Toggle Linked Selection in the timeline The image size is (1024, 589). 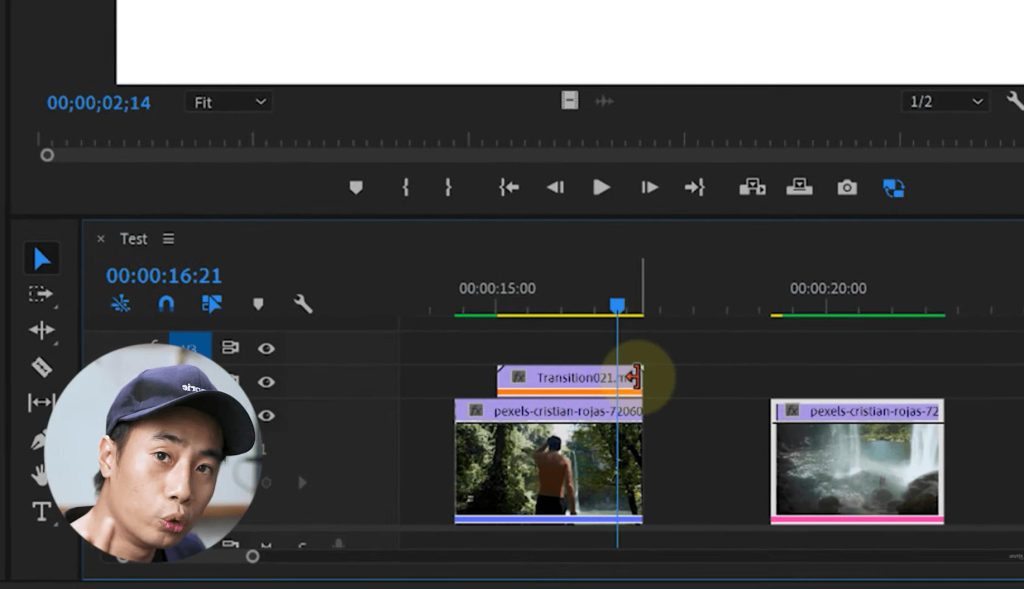[211, 304]
